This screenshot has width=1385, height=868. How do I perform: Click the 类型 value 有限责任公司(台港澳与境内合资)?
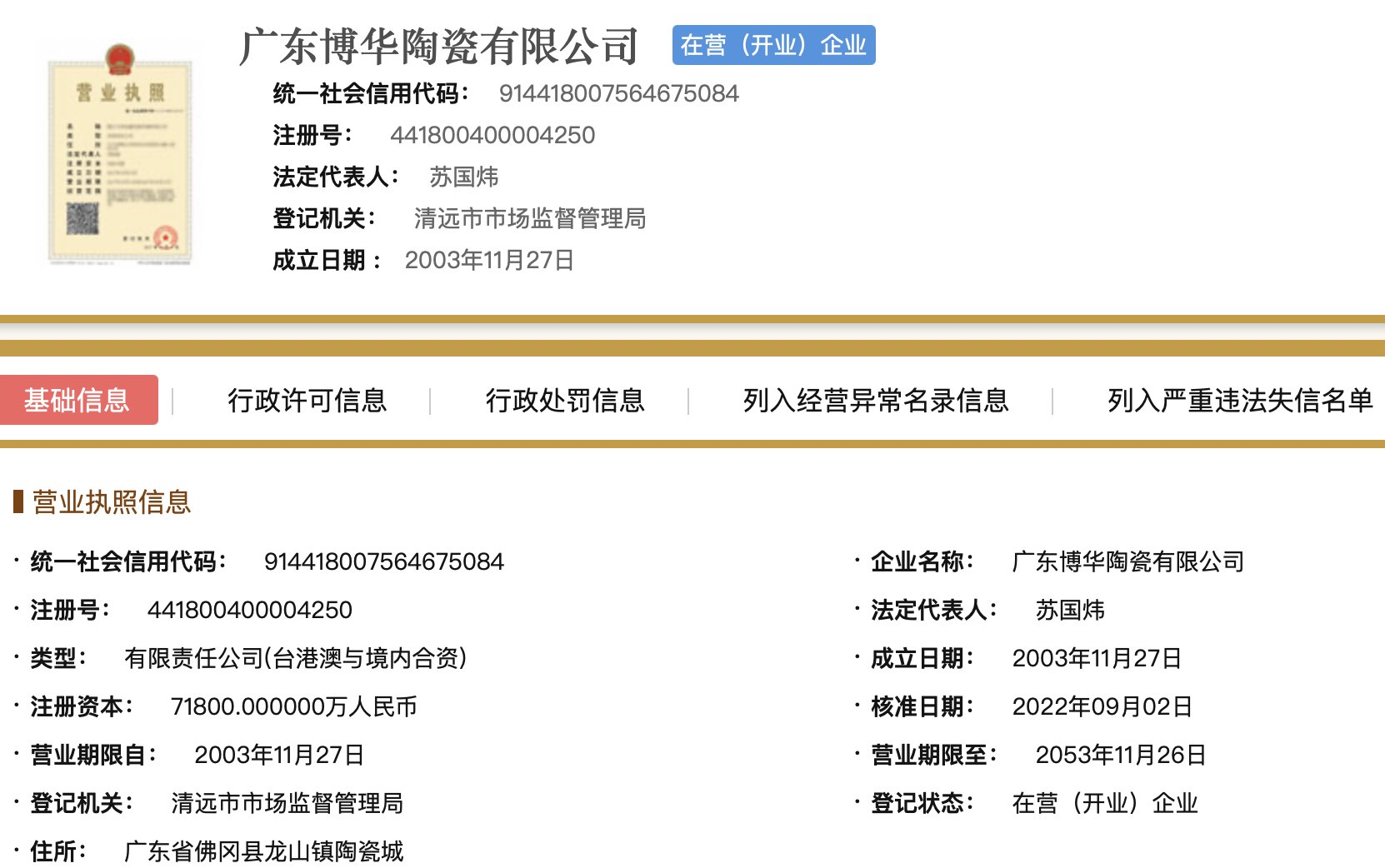(295, 658)
